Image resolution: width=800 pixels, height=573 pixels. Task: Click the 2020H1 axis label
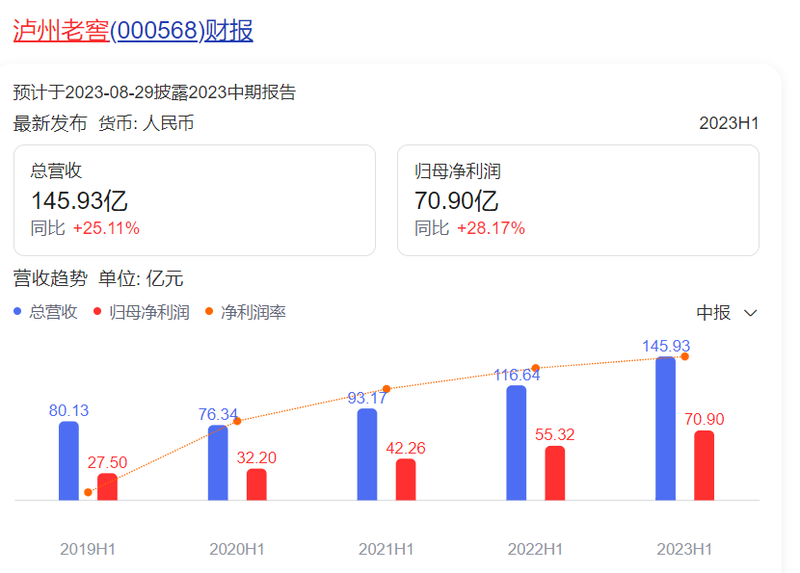[x=237, y=549]
